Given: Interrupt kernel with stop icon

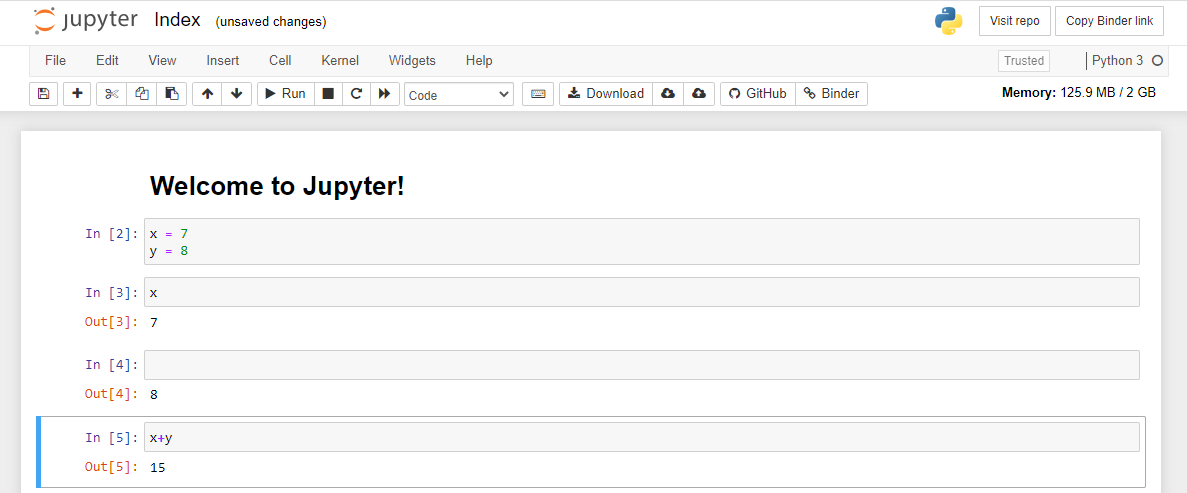Looking at the screenshot, I should pyautogui.click(x=327, y=94).
